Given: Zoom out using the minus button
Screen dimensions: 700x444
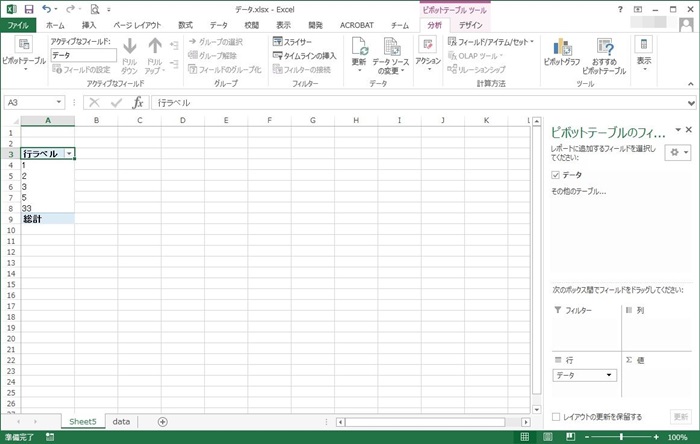Looking at the screenshot, I should [587, 437].
